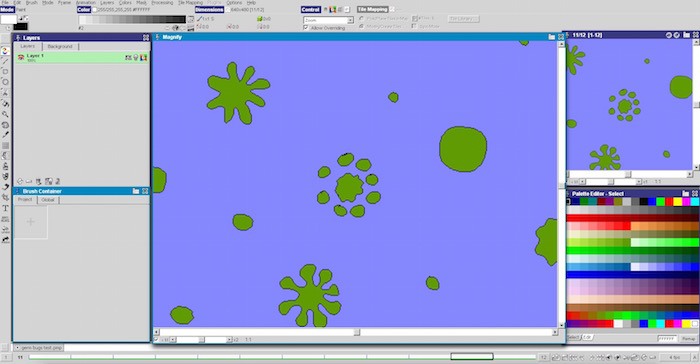This screenshot has width=700, height=364.
Task: Open the Edit tab in Palette Editor
Action: click(587, 338)
